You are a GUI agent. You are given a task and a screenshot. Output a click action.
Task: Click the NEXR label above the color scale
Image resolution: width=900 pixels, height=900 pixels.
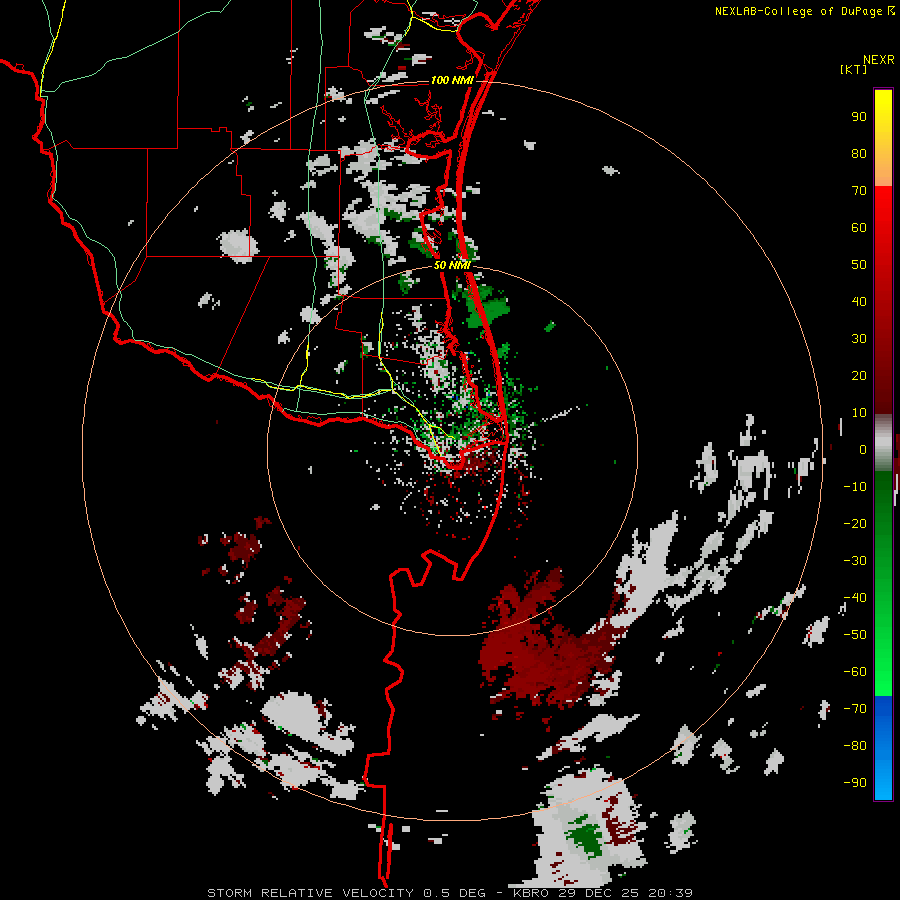[x=879, y=60]
